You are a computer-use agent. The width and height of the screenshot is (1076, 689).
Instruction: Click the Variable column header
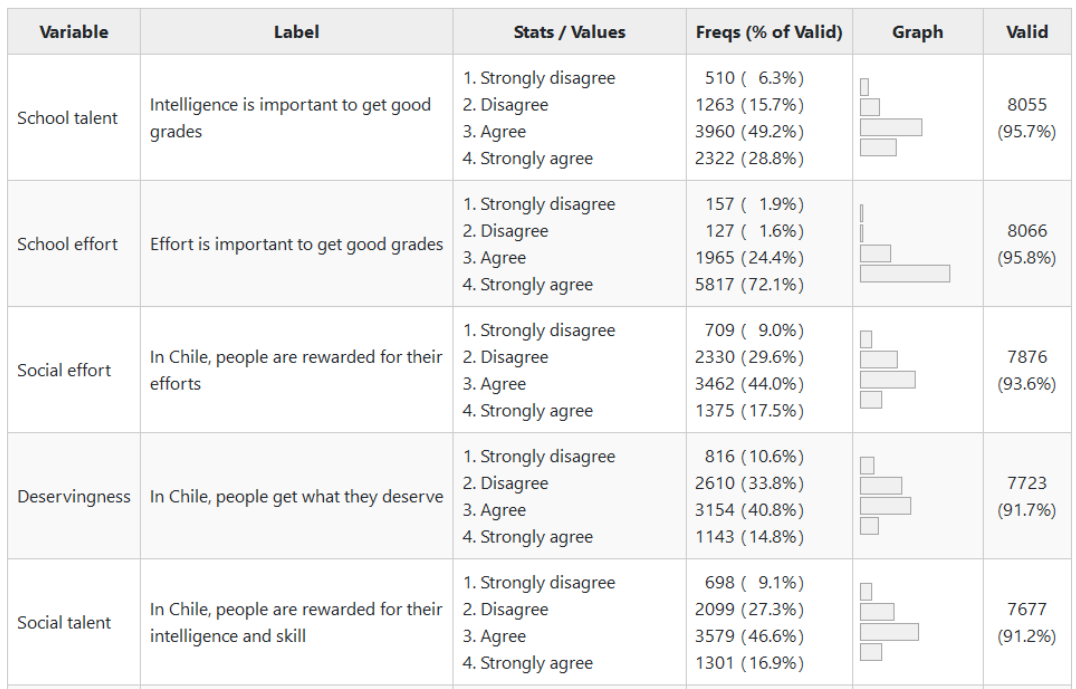coord(74,32)
